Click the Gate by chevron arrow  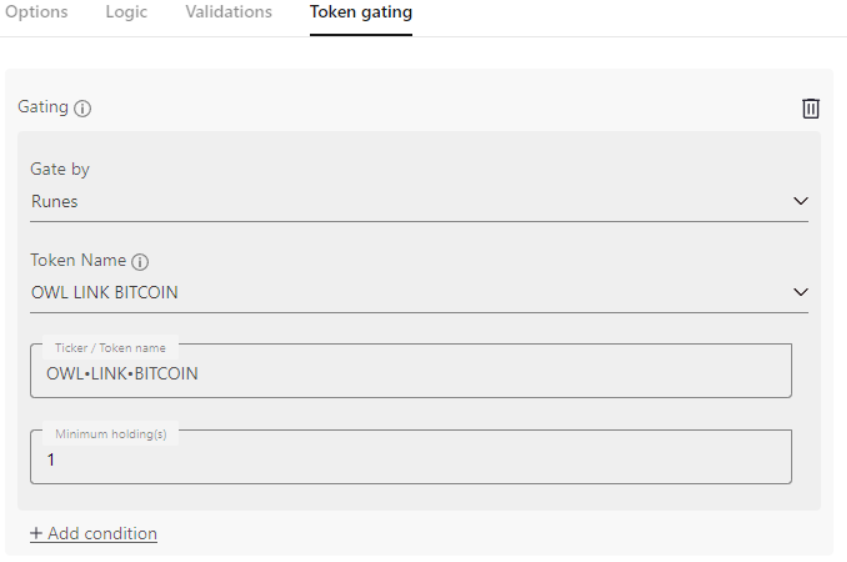800,201
